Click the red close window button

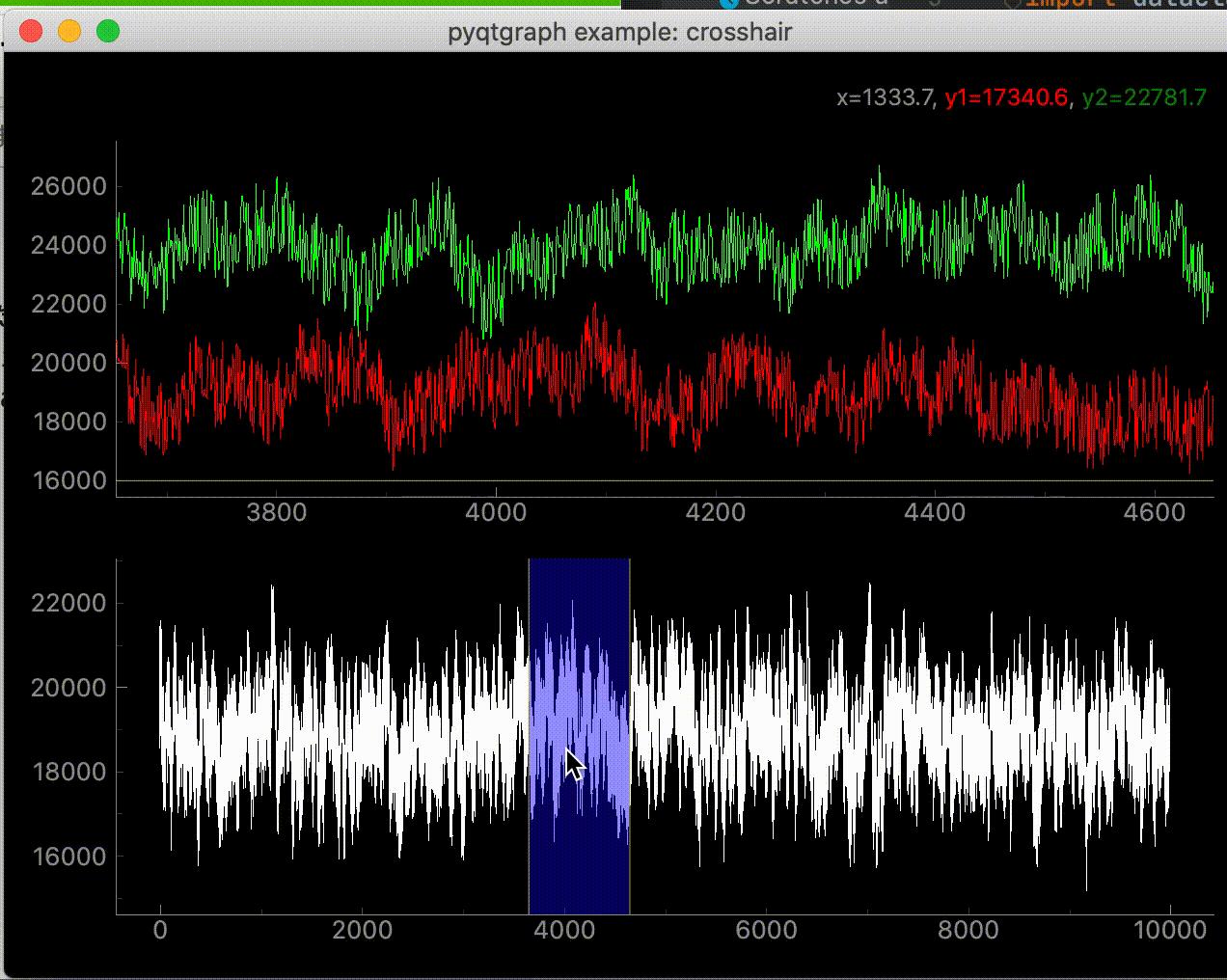[31, 32]
